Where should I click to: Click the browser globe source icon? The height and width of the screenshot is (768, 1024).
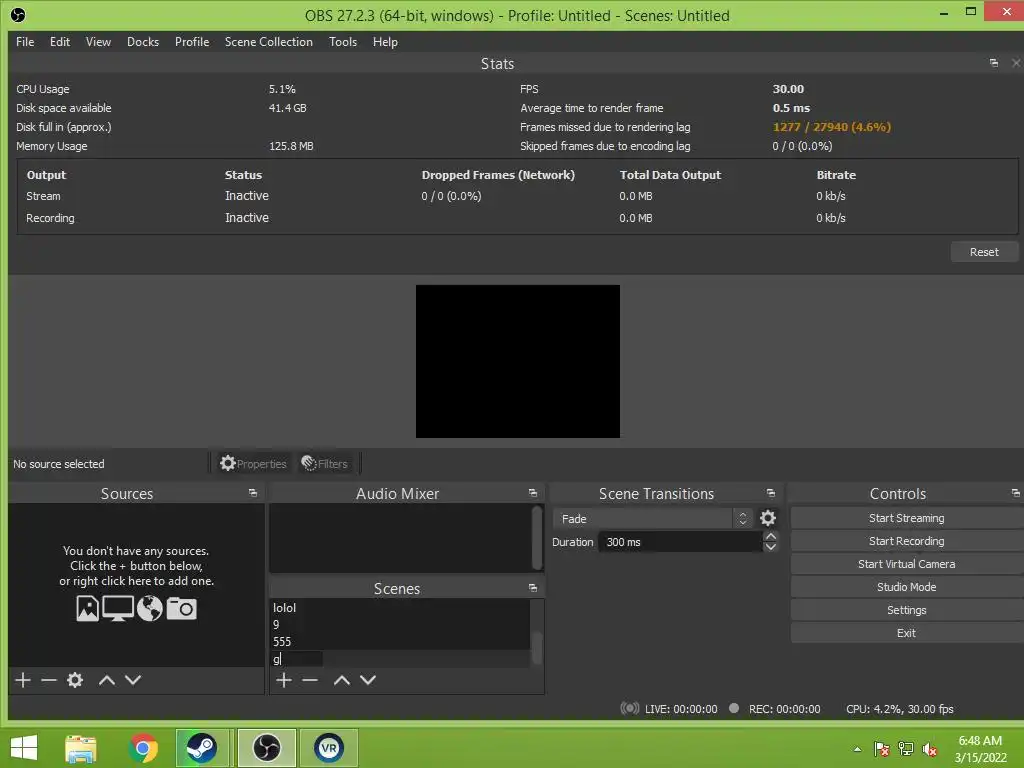150,608
